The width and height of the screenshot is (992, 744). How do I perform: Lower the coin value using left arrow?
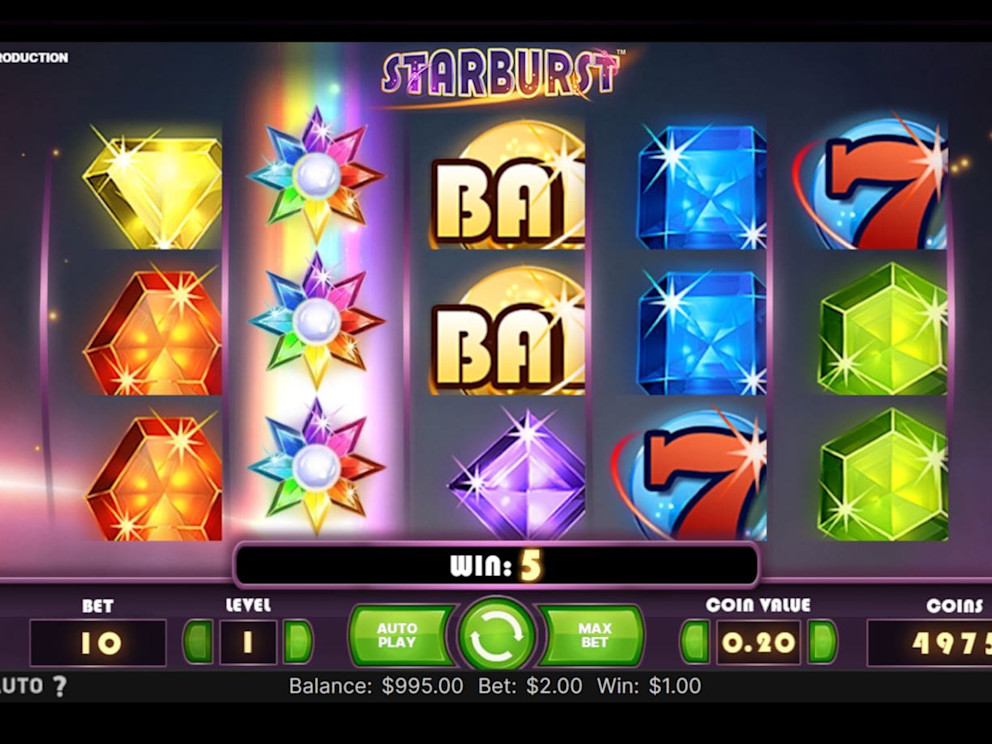click(695, 642)
